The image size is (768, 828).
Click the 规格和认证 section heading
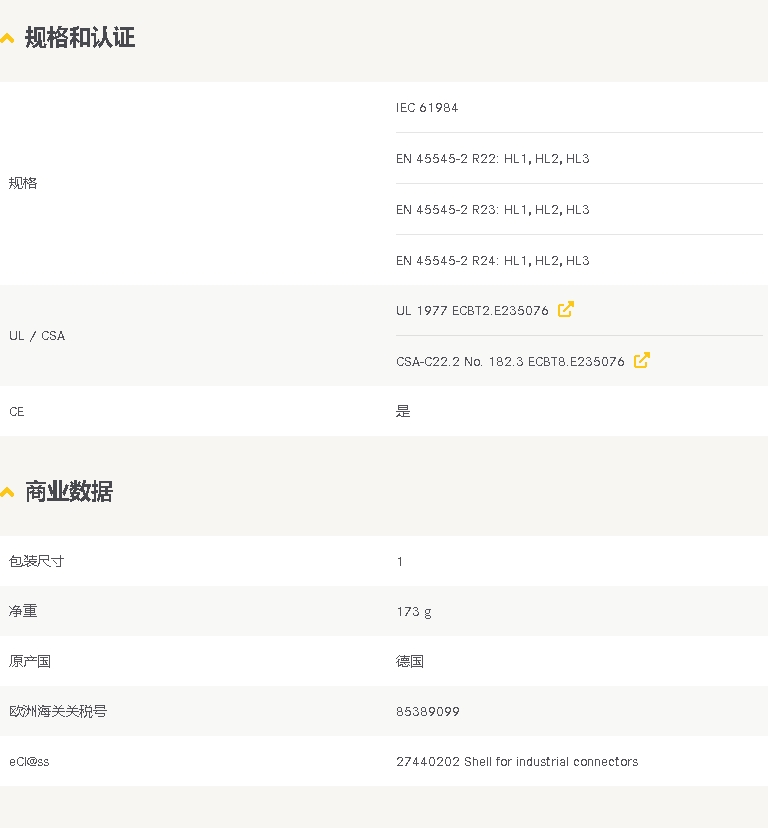[x=80, y=39]
